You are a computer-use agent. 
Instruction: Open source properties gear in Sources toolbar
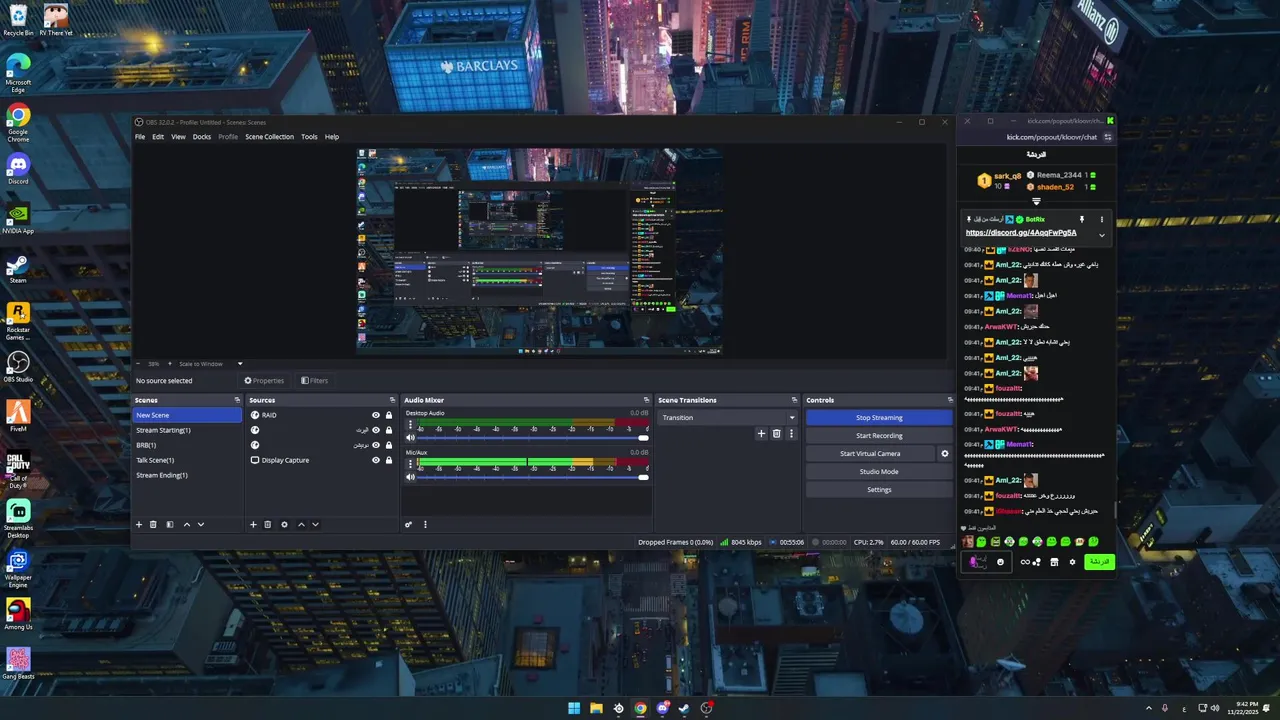[x=284, y=524]
